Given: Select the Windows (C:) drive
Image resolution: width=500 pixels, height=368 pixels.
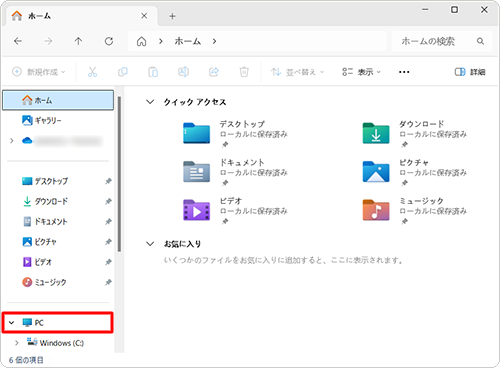Looking at the screenshot, I should 55,343.
